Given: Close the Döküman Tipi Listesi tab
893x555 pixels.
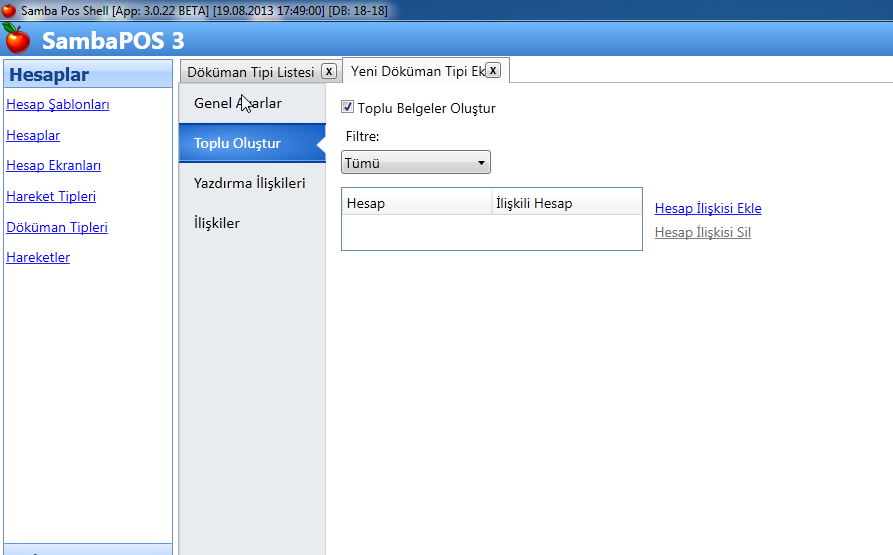Looking at the screenshot, I should pos(328,71).
